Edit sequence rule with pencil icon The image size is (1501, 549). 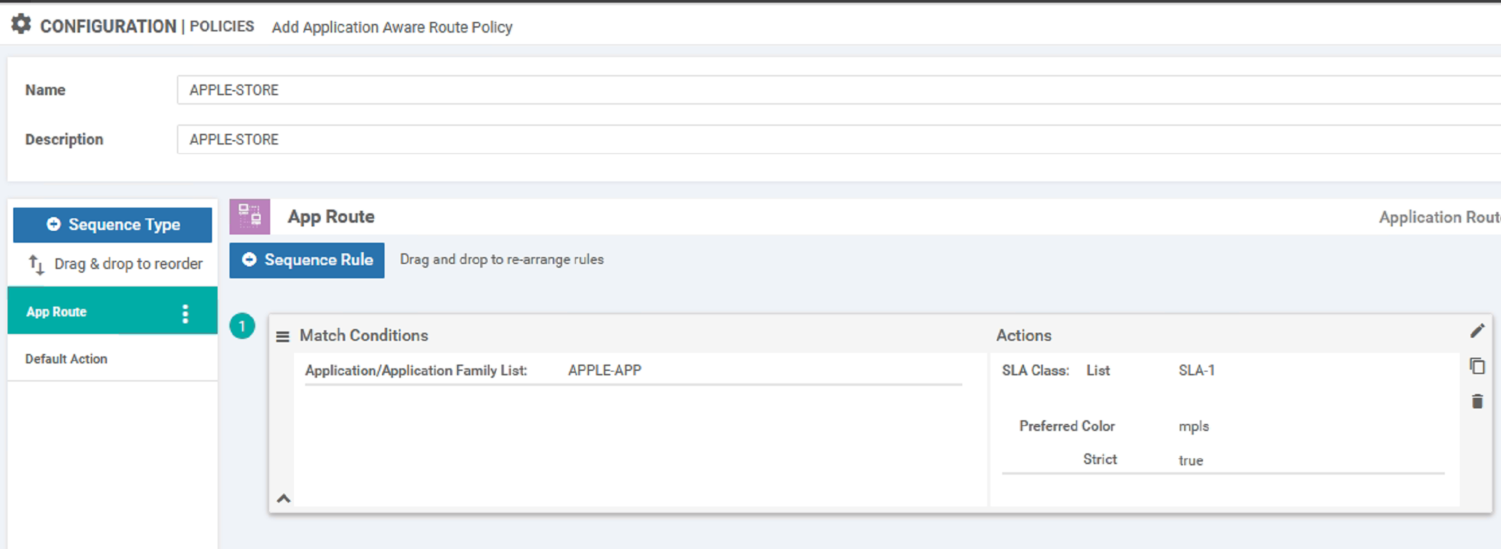pyautogui.click(x=1477, y=331)
